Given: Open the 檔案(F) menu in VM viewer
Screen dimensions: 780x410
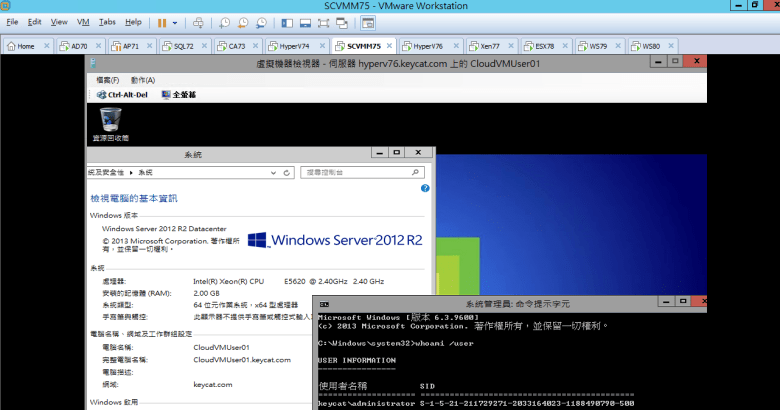Looking at the screenshot, I should (x=108, y=79).
